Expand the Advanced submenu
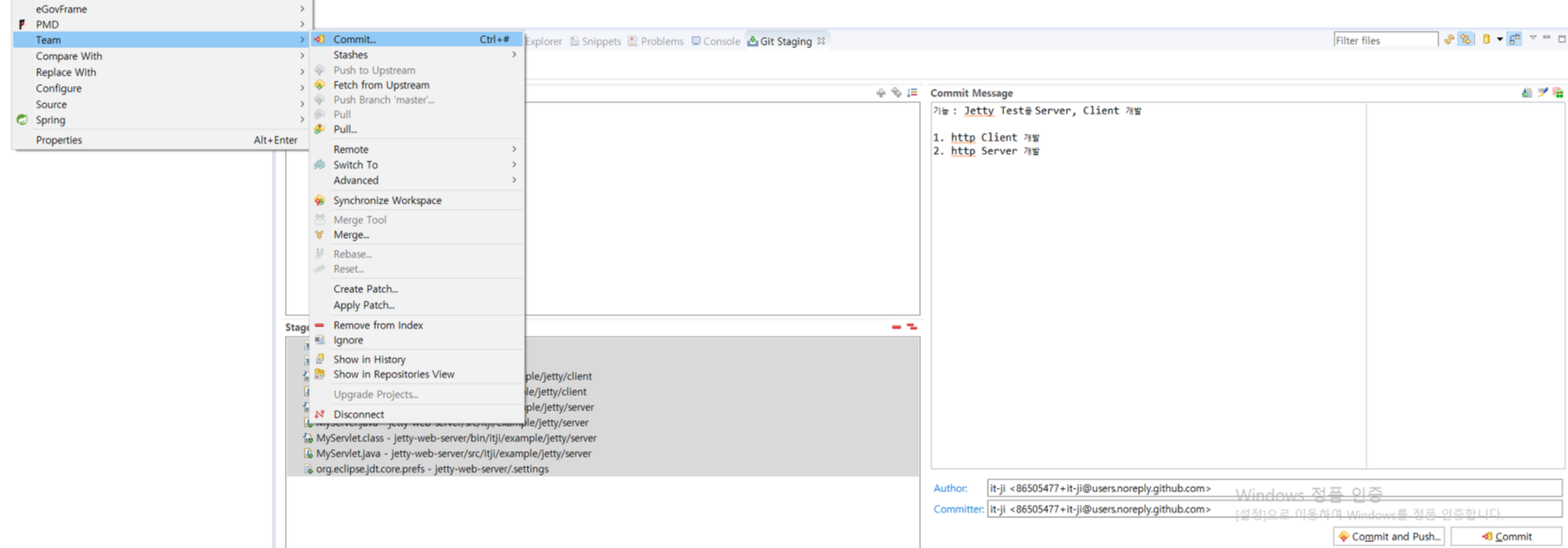 pyautogui.click(x=417, y=180)
